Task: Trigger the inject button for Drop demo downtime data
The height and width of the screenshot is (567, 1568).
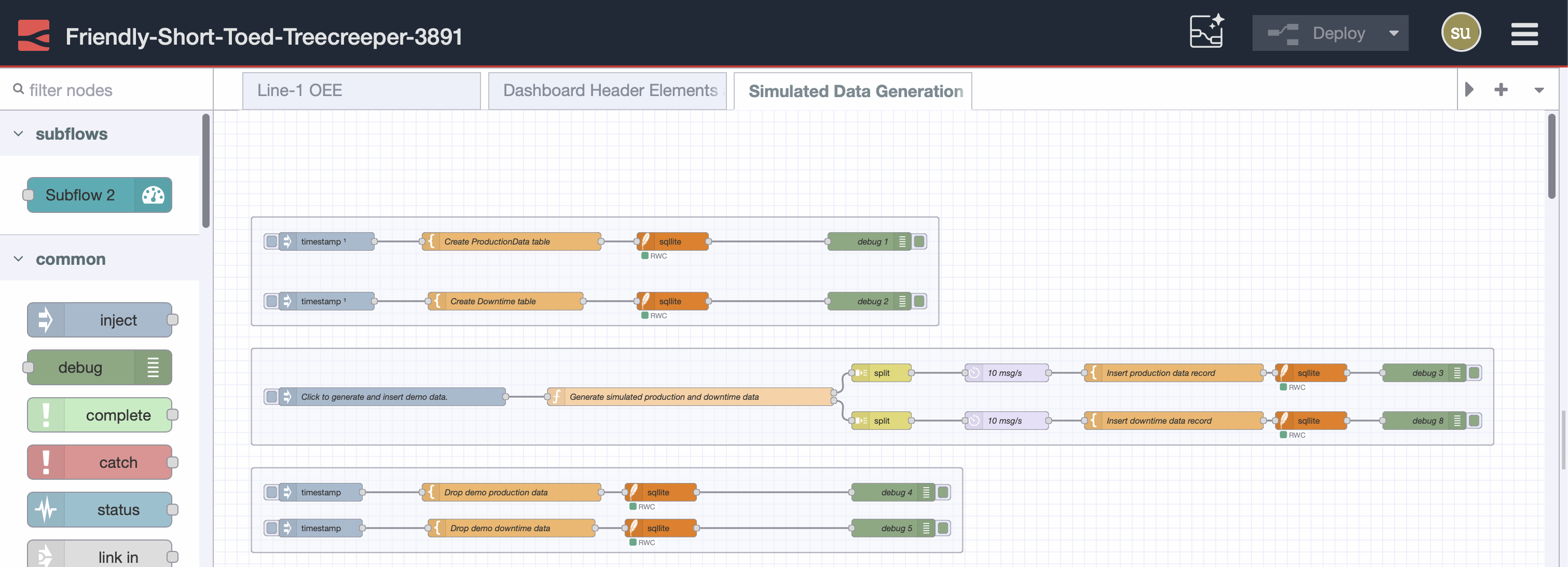Action: (x=271, y=528)
